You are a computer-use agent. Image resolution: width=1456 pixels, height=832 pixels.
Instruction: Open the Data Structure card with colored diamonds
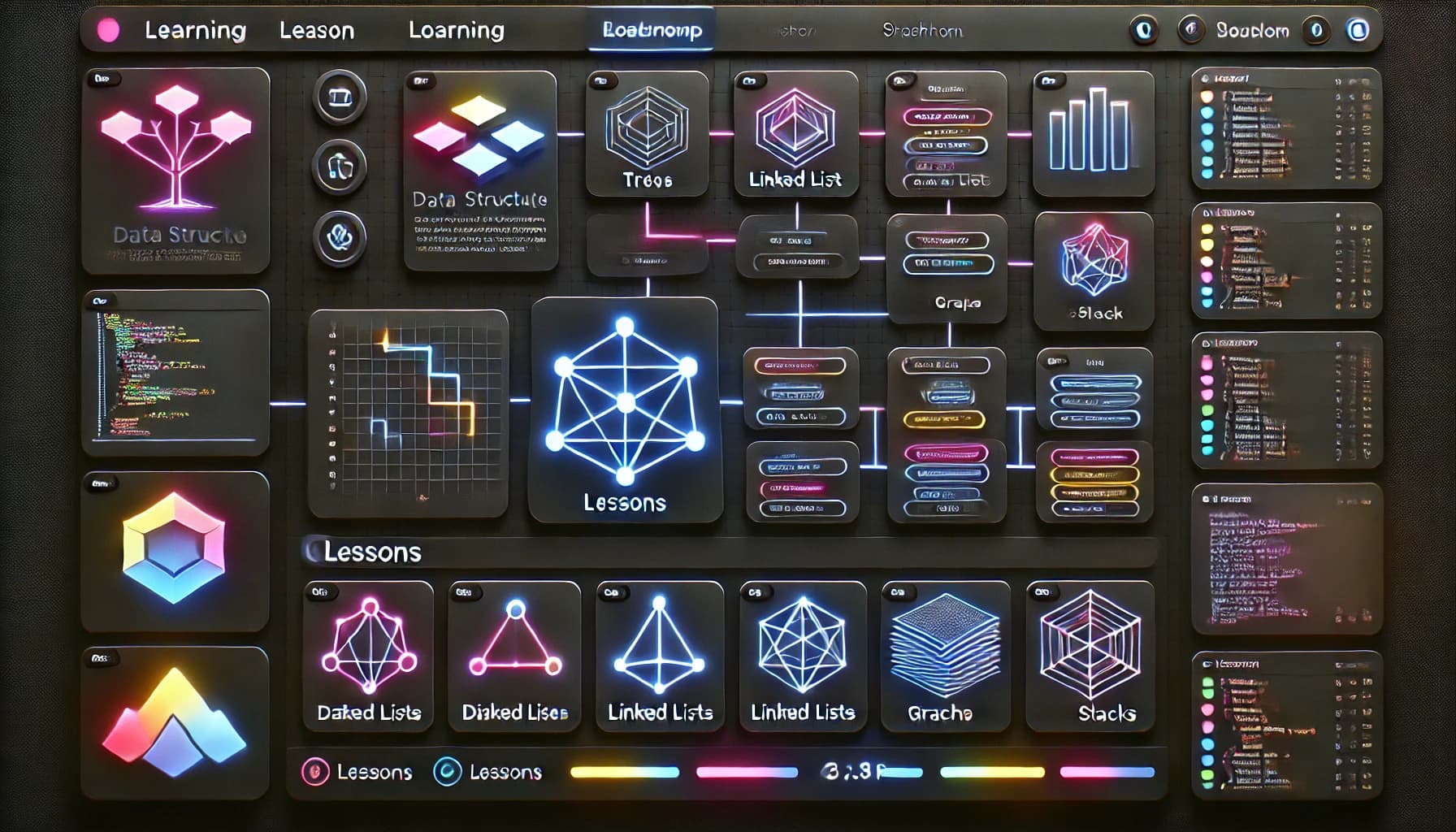point(480,171)
